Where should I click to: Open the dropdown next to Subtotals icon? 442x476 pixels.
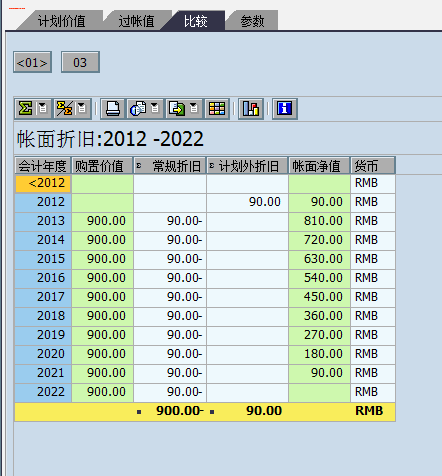82,109
